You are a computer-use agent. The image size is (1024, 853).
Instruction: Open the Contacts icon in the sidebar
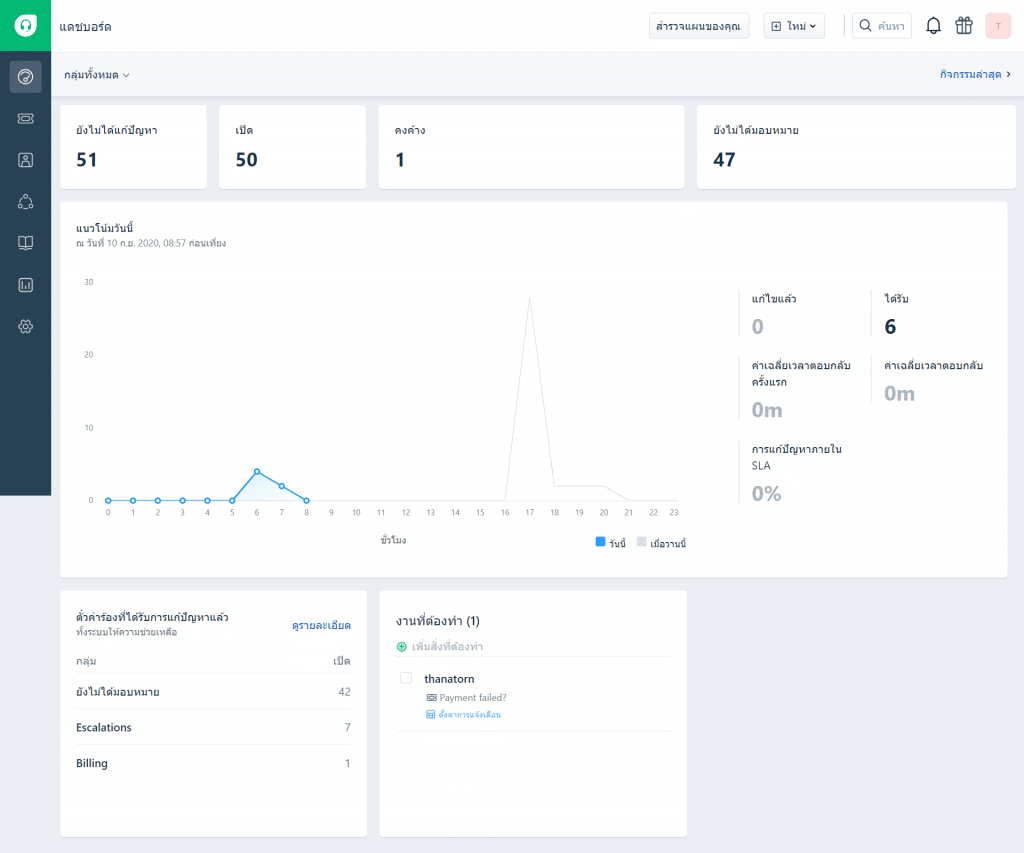(x=25, y=160)
